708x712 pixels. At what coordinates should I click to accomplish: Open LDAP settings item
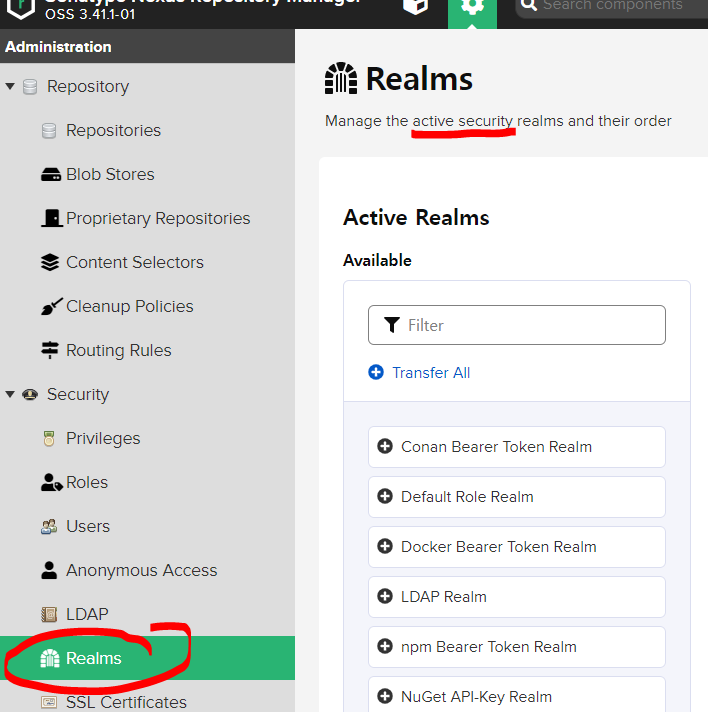click(87, 614)
